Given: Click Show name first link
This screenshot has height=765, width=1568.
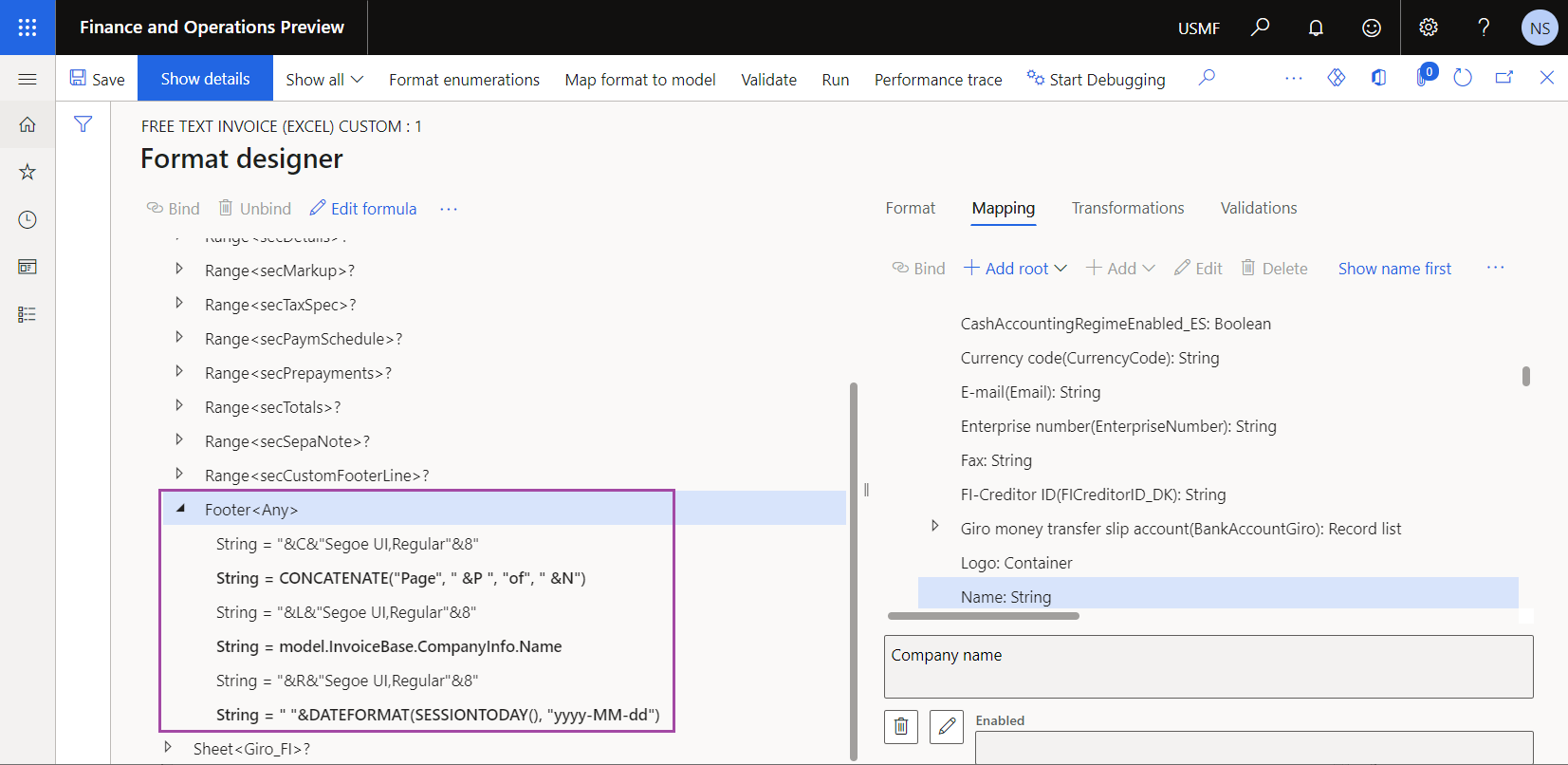Looking at the screenshot, I should click(x=1394, y=269).
